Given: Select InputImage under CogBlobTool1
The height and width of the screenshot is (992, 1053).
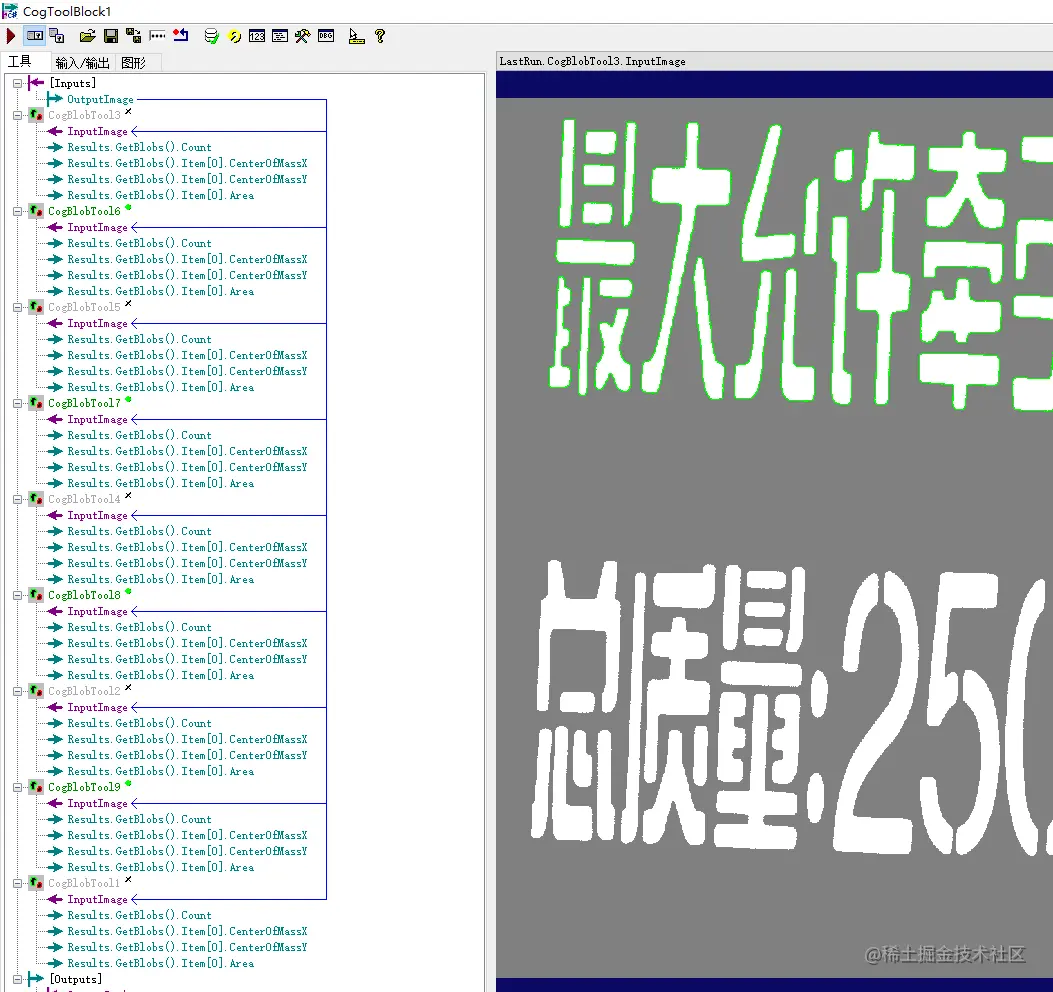Looking at the screenshot, I should pyautogui.click(x=97, y=900).
